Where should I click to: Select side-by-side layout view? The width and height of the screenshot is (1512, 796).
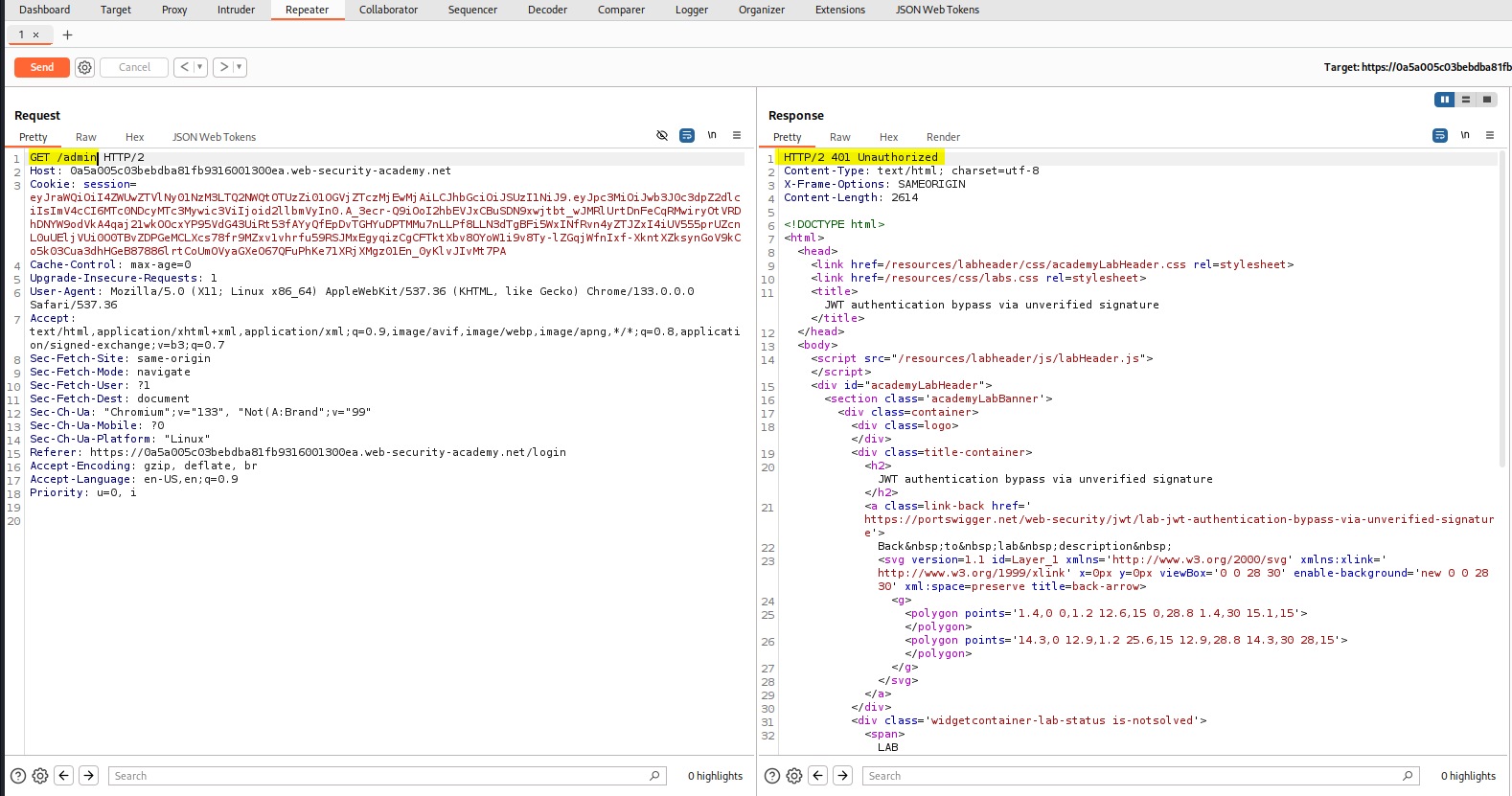point(1445,100)
